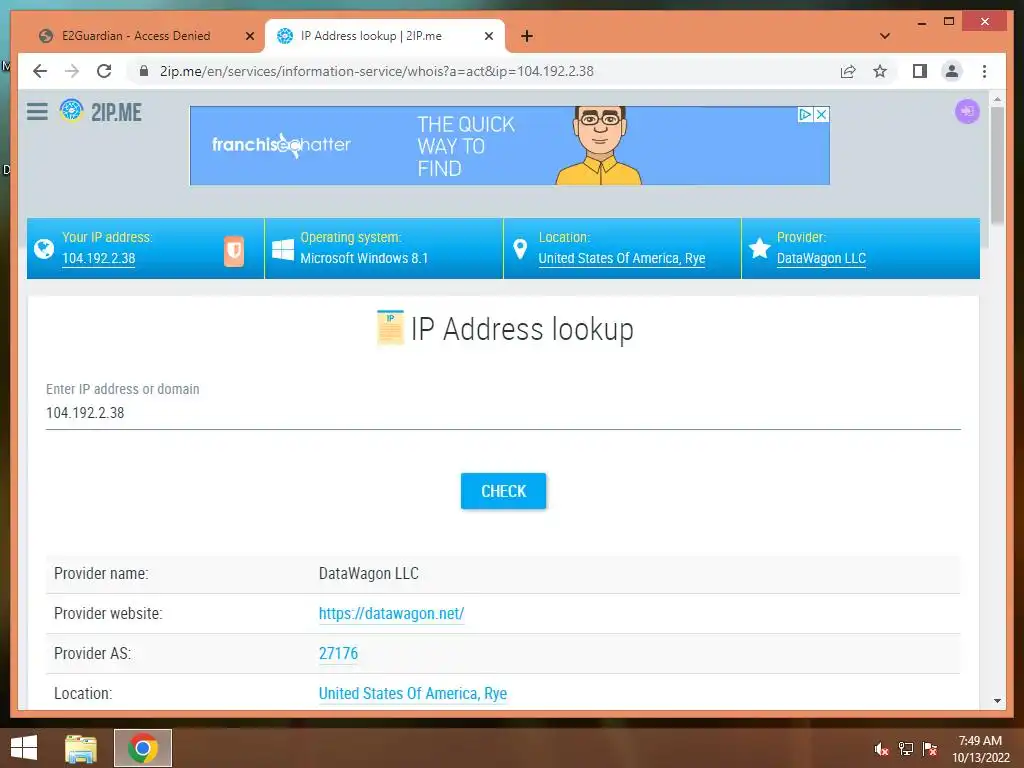Close the E2Guardian tab
Viewport: 1024px width, 768px height.
[249, 36]
